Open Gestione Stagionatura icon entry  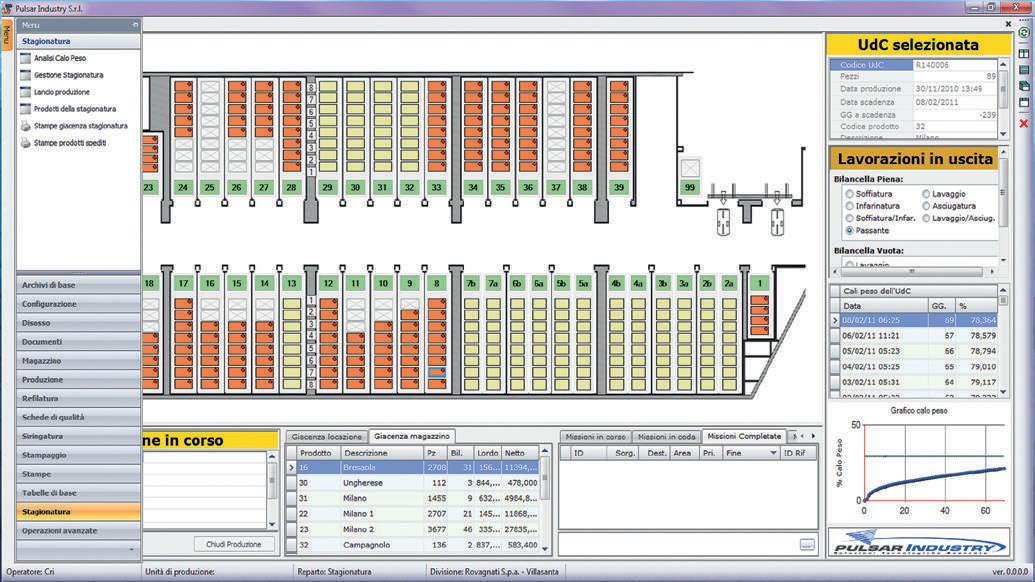26,75
